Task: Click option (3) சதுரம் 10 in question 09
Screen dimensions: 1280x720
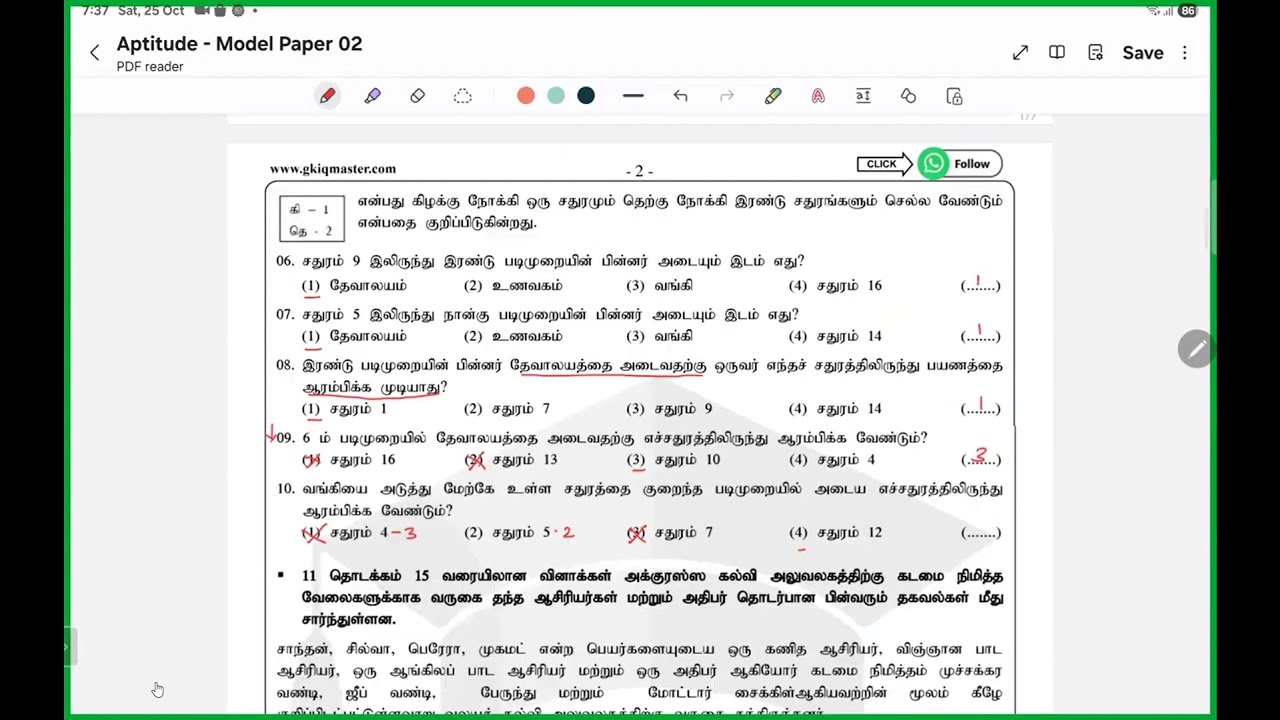Action: (x=673, y=460)
